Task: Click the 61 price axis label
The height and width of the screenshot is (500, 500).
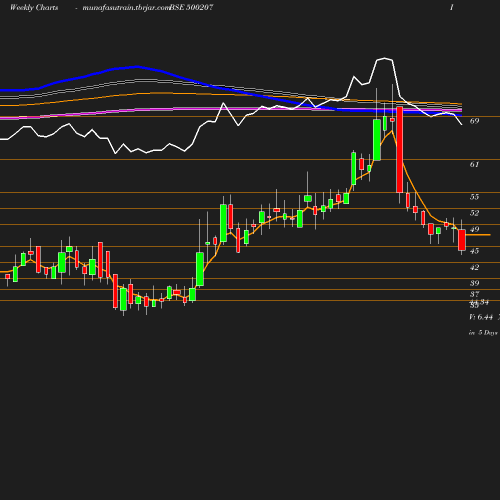Action: 474,164
